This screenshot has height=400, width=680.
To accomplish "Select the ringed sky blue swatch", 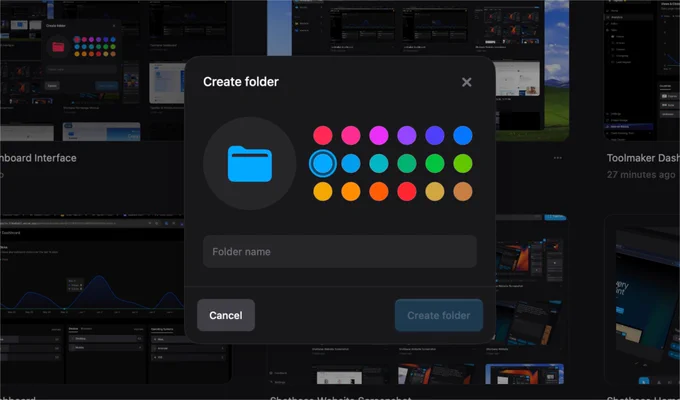I will pos(323,164).
